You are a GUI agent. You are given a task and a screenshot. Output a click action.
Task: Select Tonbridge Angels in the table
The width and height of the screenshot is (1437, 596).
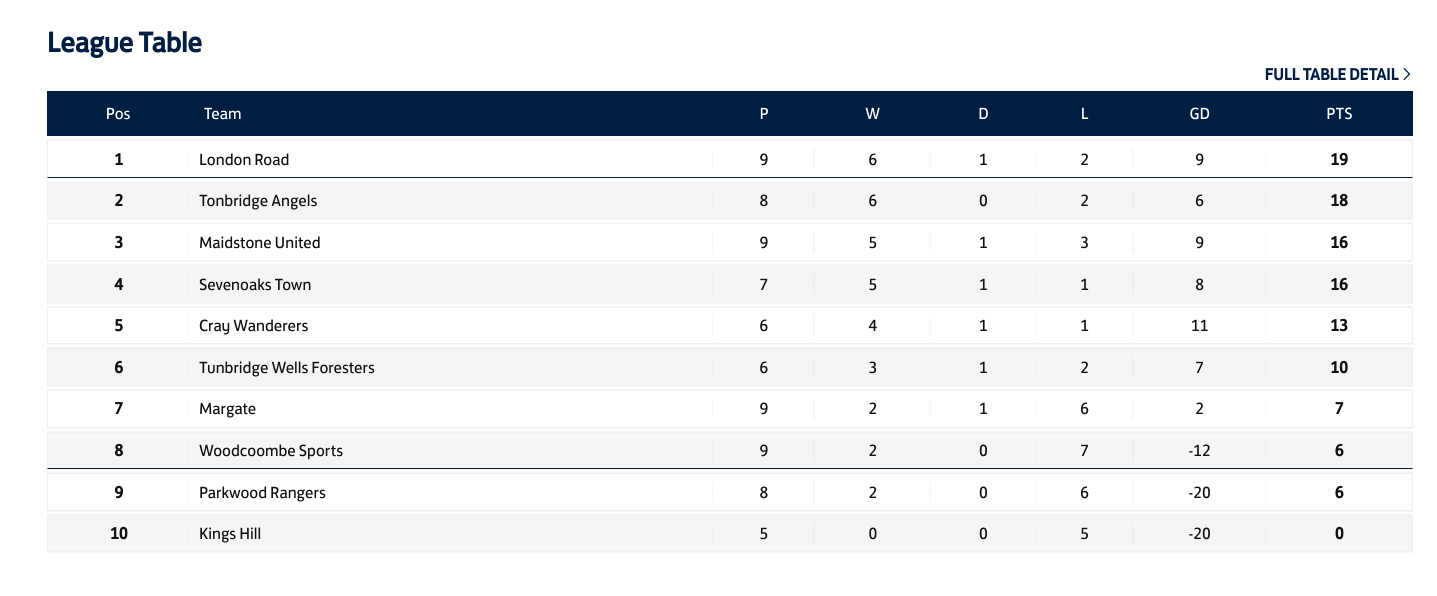coord(258,201)
